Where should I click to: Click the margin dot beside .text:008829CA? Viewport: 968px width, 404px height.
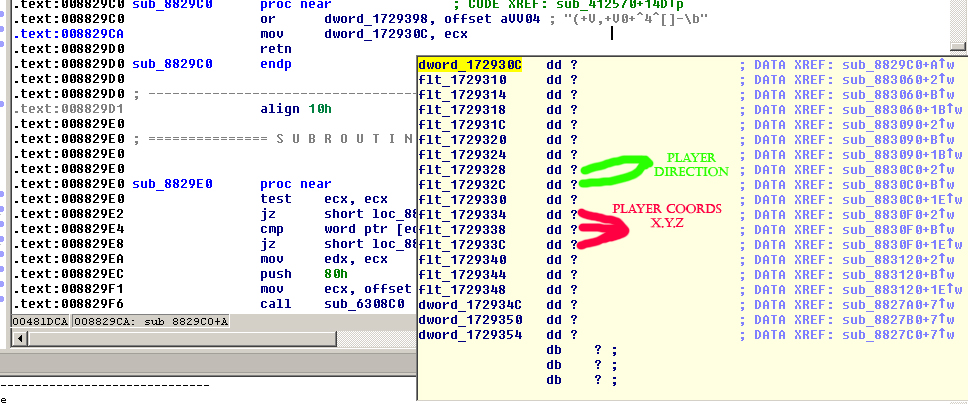(4, 34)
